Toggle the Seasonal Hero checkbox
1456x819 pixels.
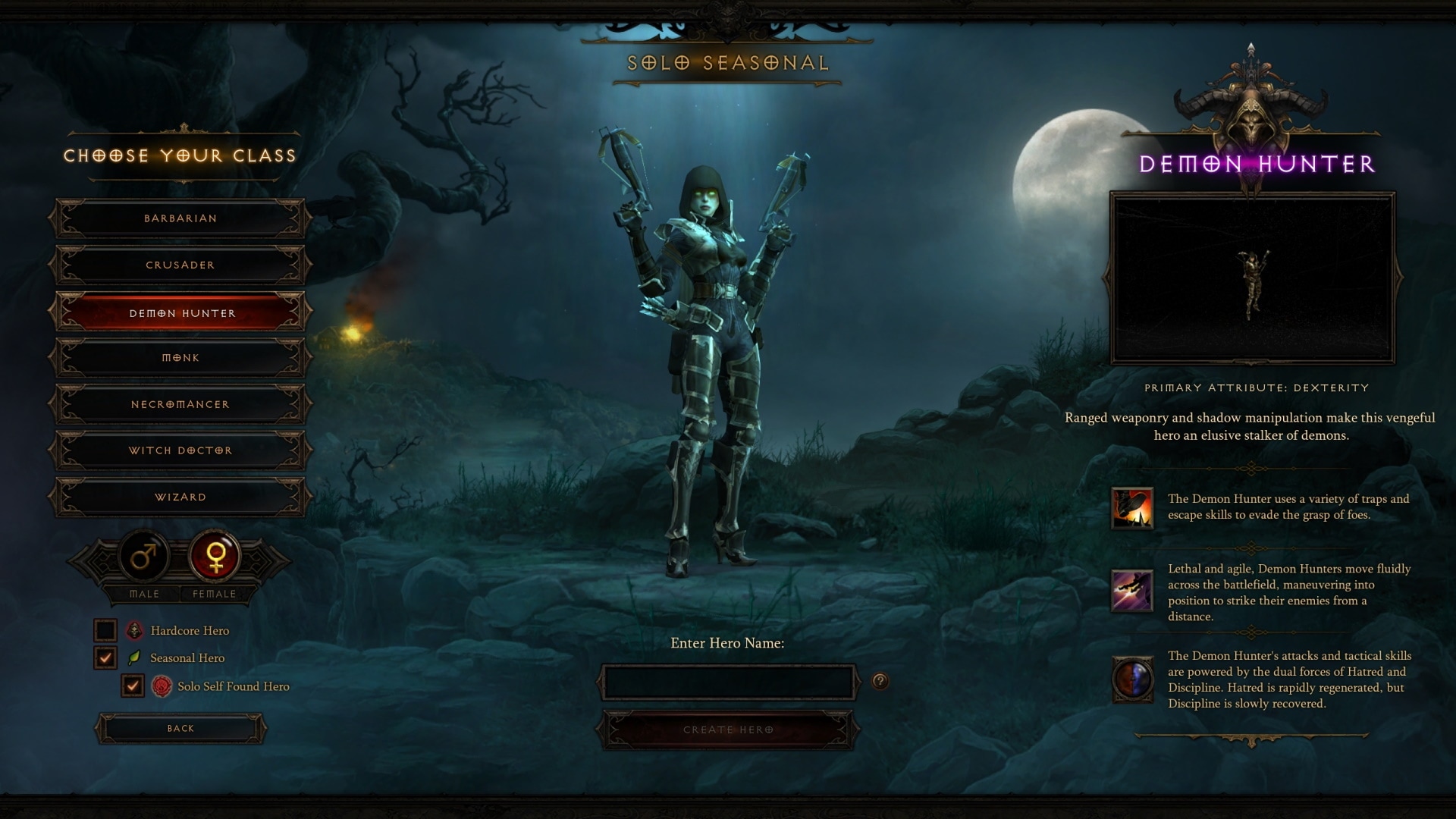106,657
